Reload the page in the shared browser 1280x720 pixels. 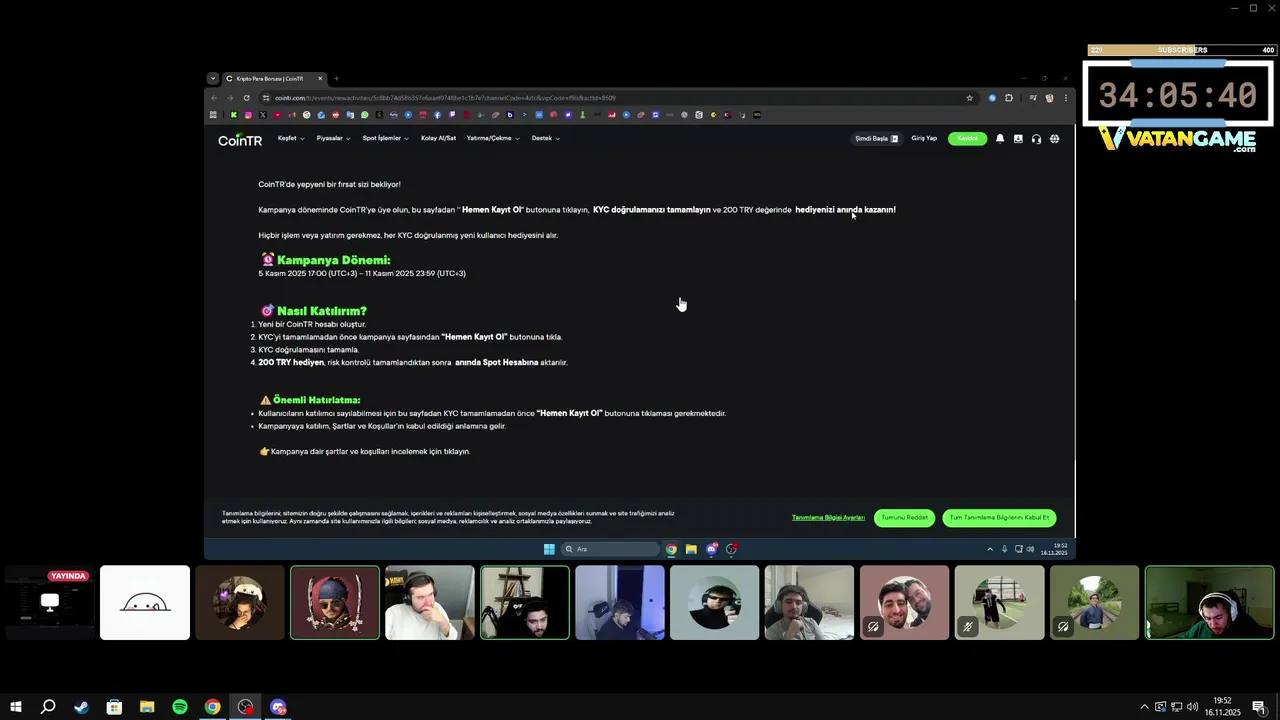pyautogui.click(x=246, y=98)
